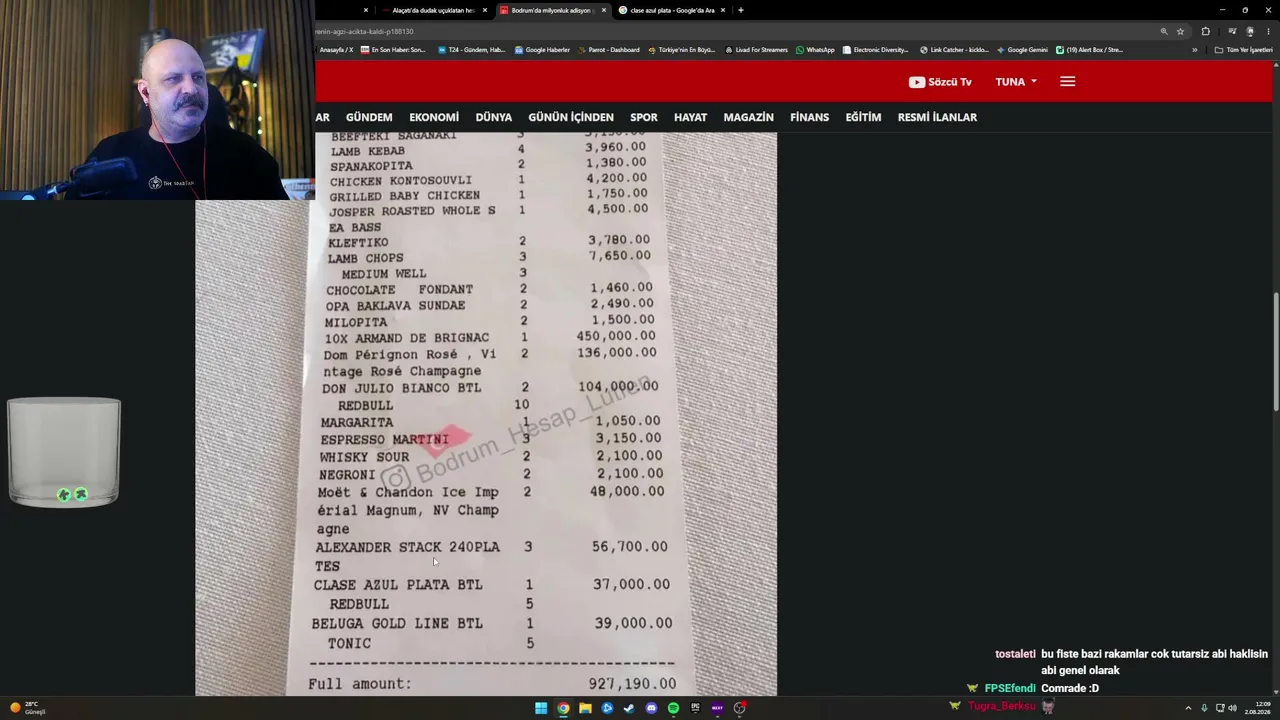Open the Türkiye'nin En Büyü... bookmark
The width and height of the screenshot is (1280, 720).
(682, 50)
